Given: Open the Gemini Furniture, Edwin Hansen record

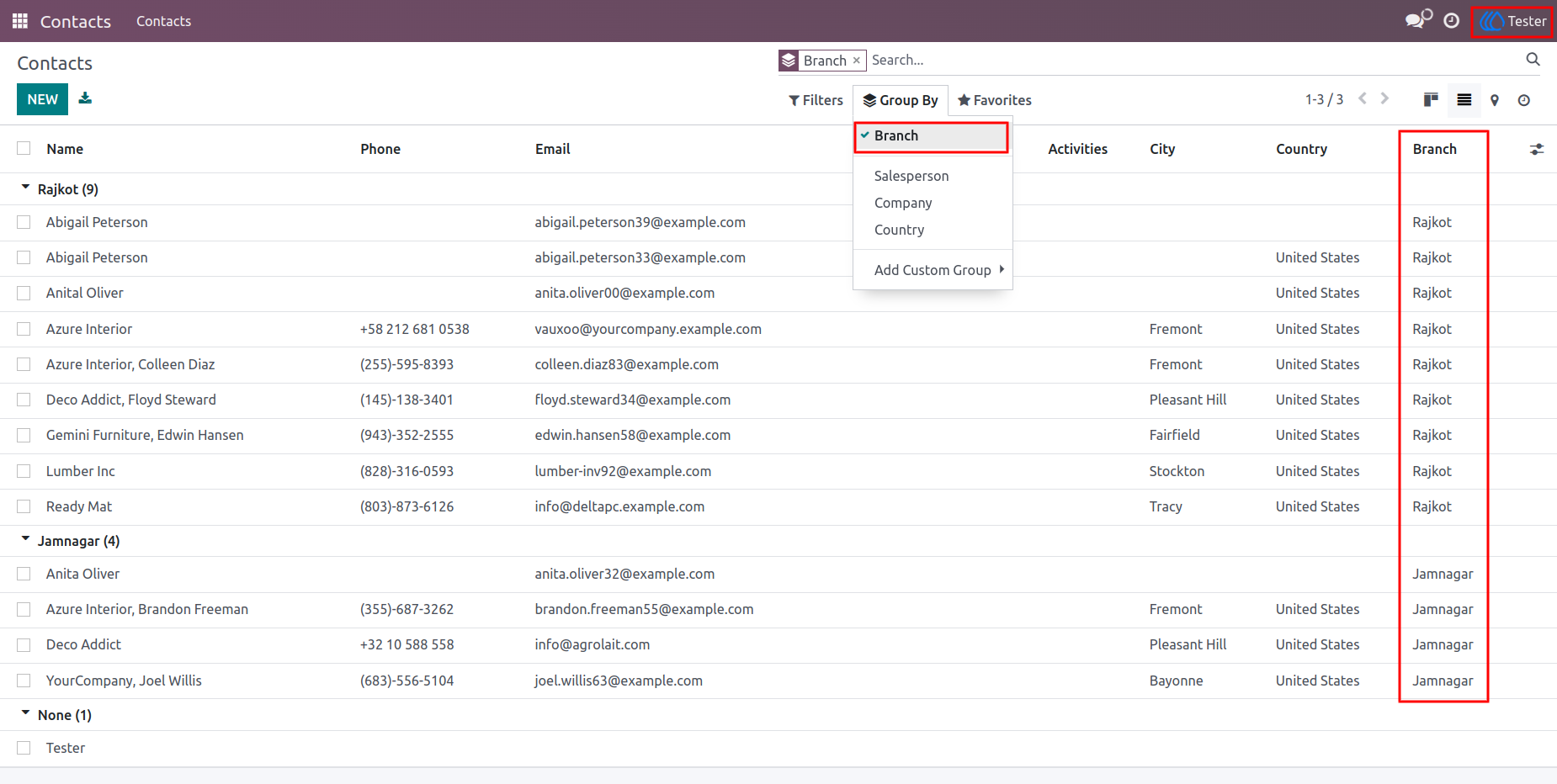Looking at the screenshot, I should [x=145, y=435].
